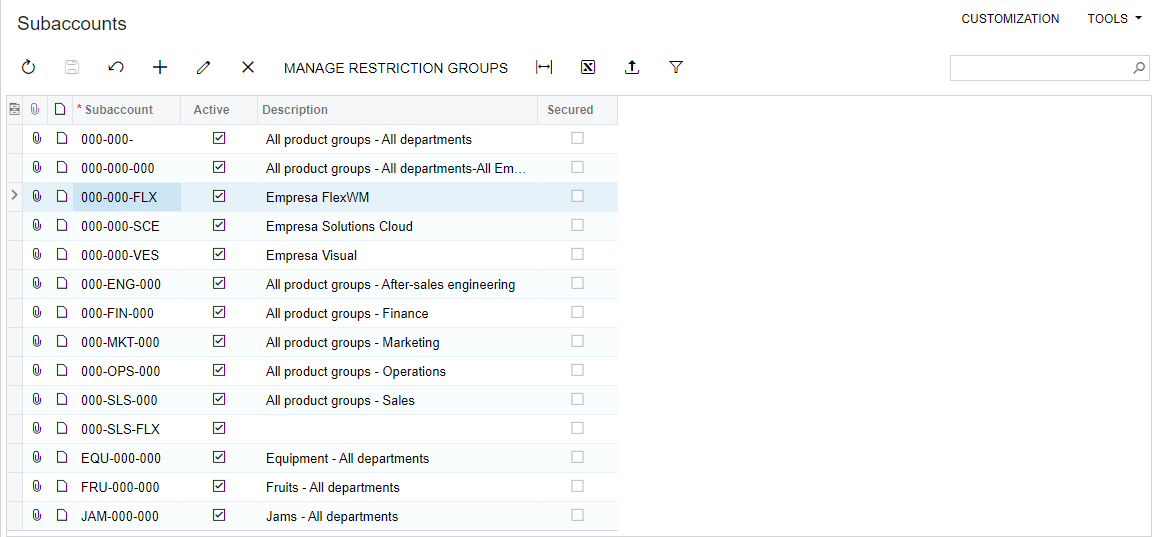The image size is (1154, 537).
Task: Click the upload icon in toolbar
Action: click(631, 68)
